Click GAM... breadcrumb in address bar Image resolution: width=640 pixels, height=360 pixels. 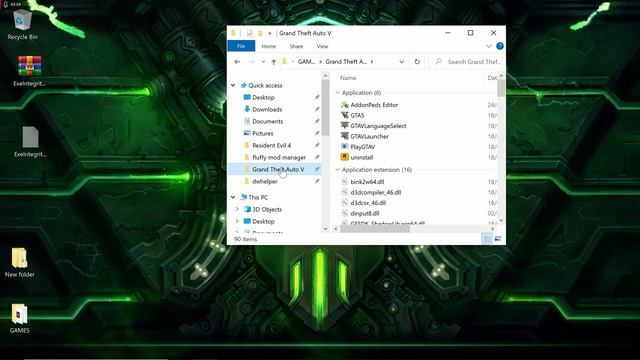pos(307,62)
